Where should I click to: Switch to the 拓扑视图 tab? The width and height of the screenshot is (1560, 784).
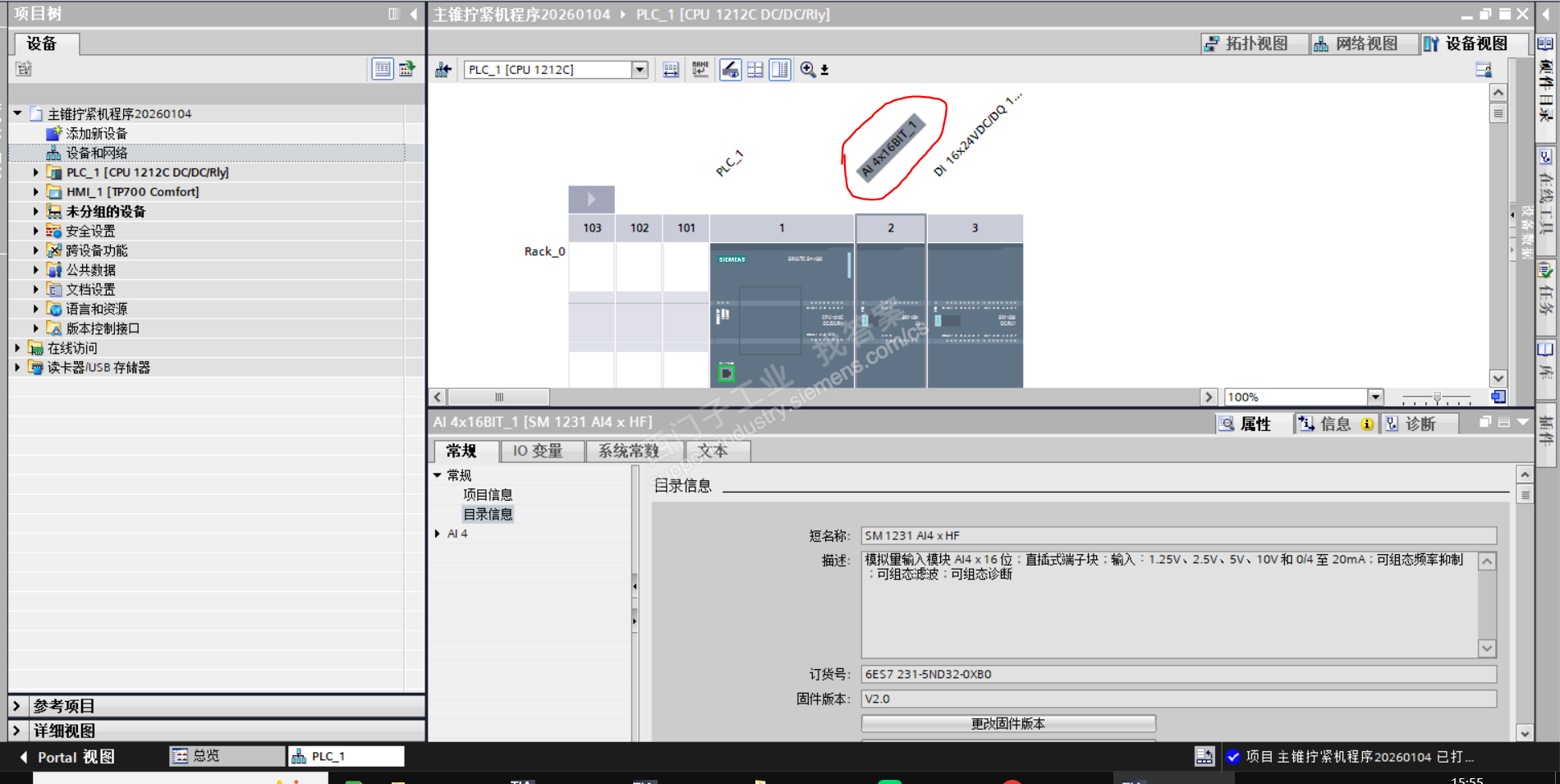click(x=1255, y=44)
